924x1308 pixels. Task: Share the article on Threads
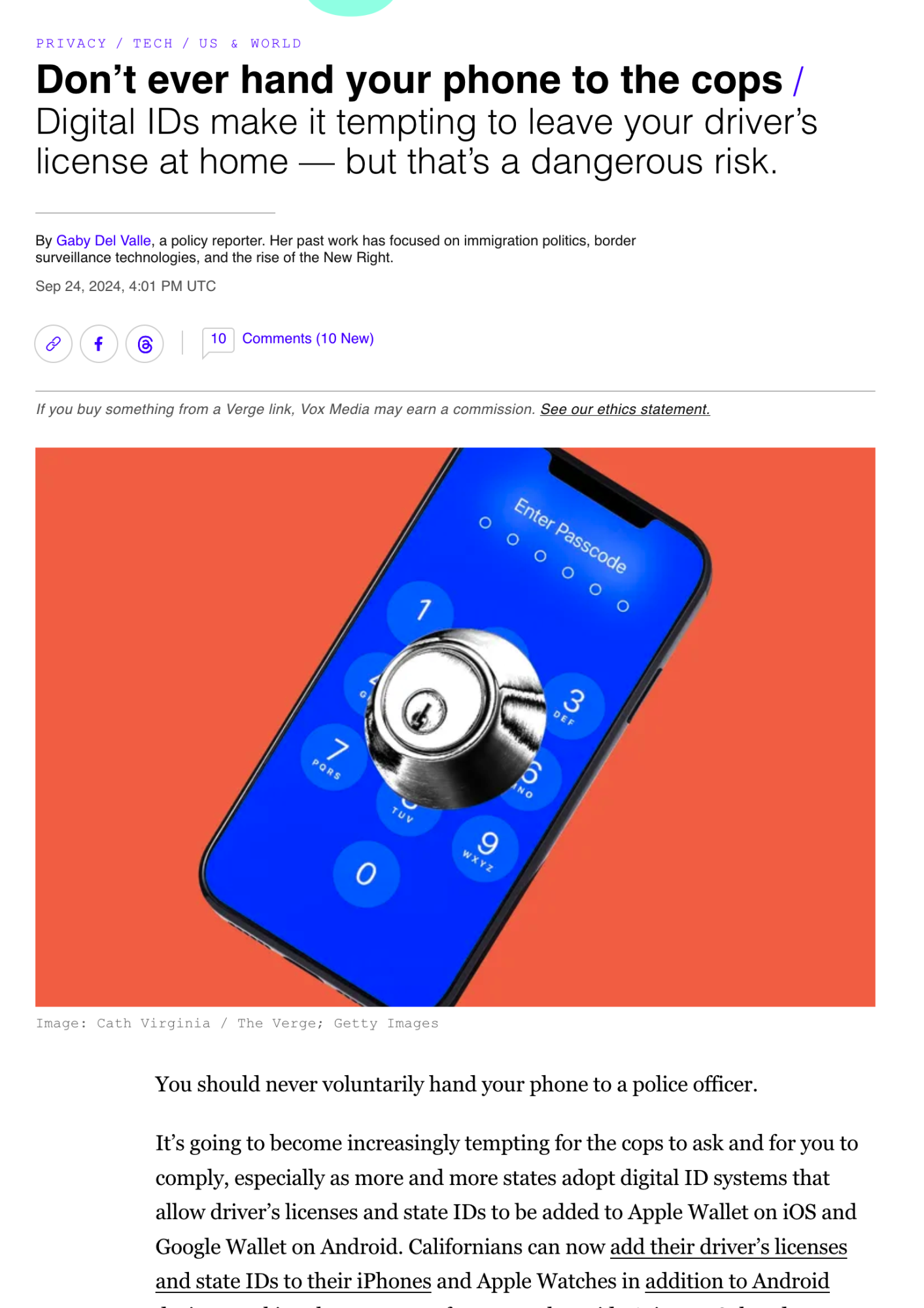tap(145, 343)
